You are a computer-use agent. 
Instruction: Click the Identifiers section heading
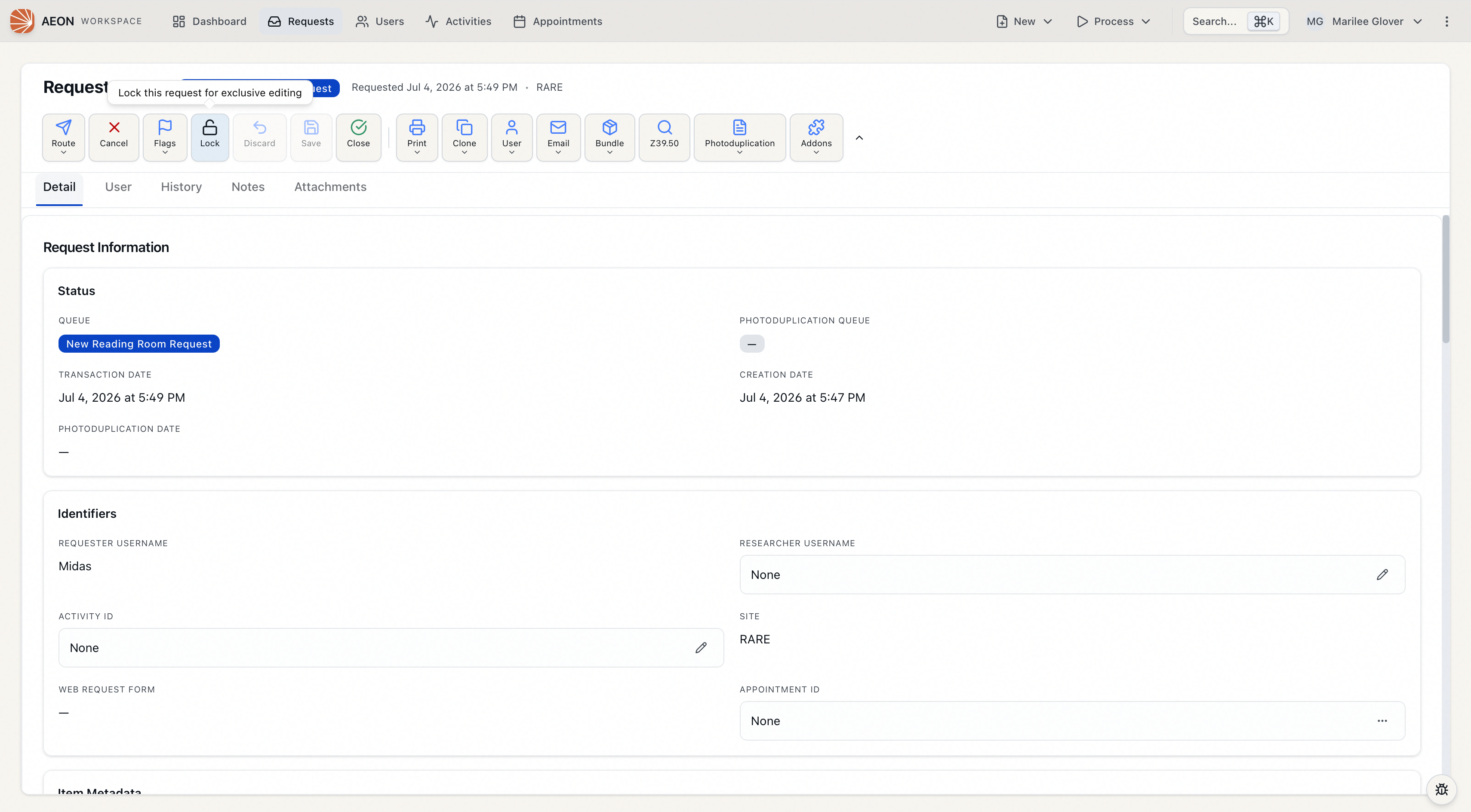[87, 514]
